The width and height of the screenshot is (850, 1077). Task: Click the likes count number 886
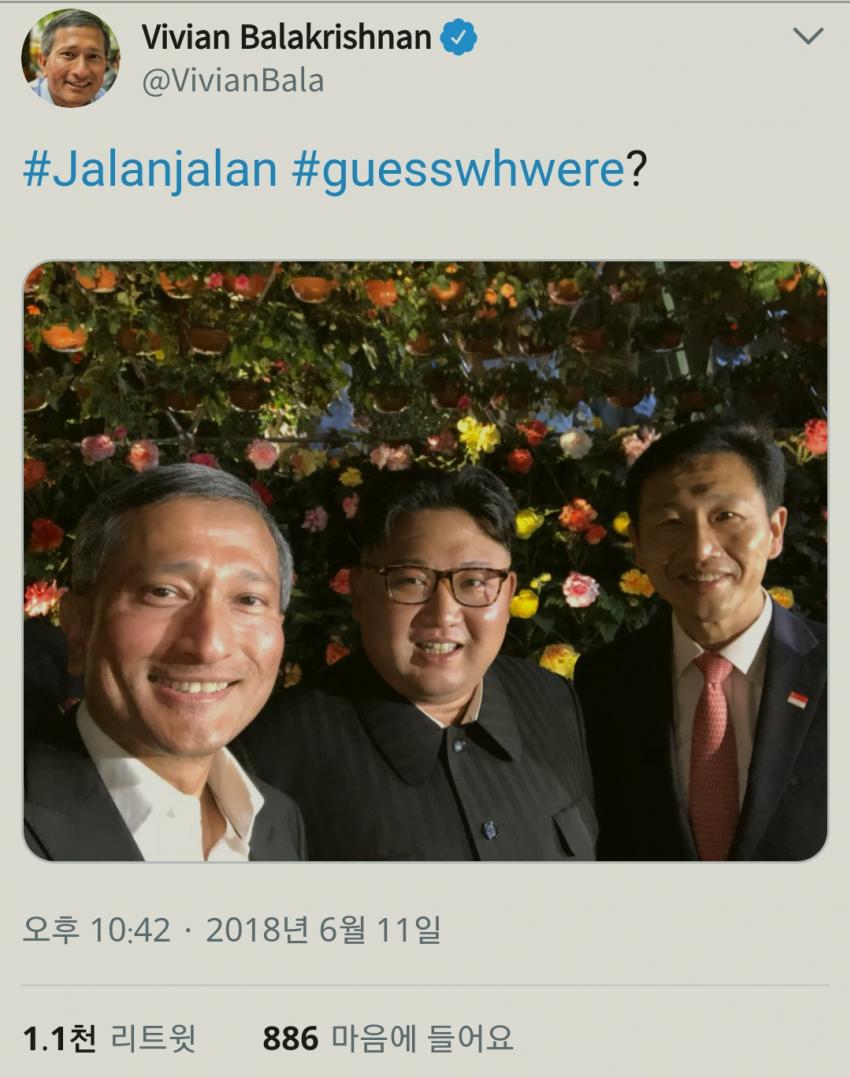pos(290,1038)
